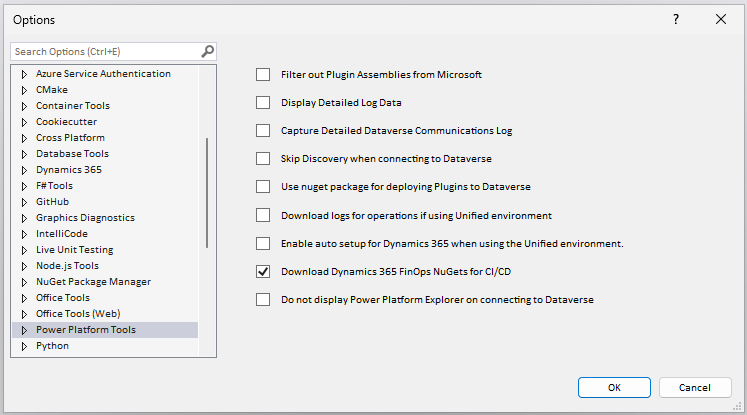Image resolution: width=747 pixels, height=415 pixels.
Task: Select the Office Tools category
Action: pyautogui.click(x=63, y=297)
